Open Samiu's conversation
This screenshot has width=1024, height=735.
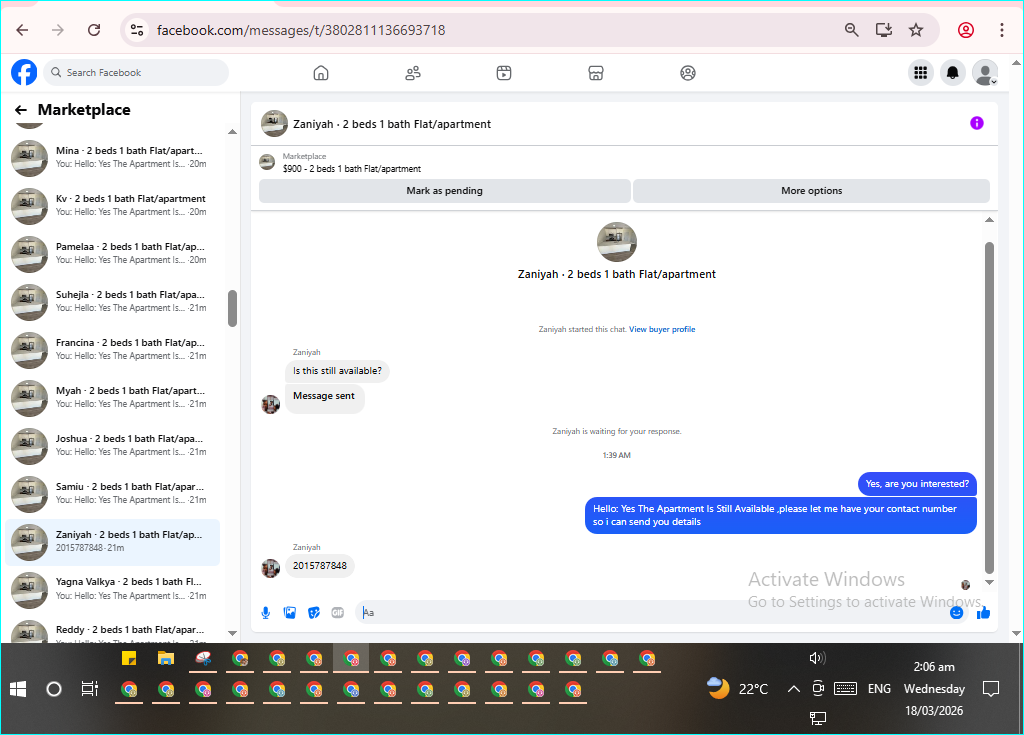coord(112,493)
